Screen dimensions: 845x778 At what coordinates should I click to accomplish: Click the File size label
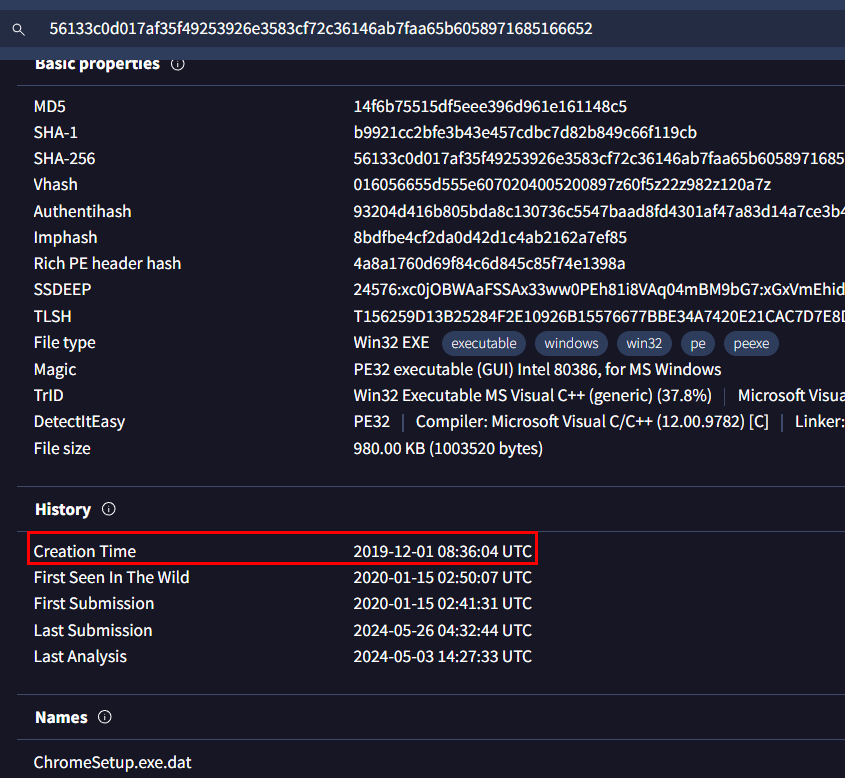click(x=62, y=448)
